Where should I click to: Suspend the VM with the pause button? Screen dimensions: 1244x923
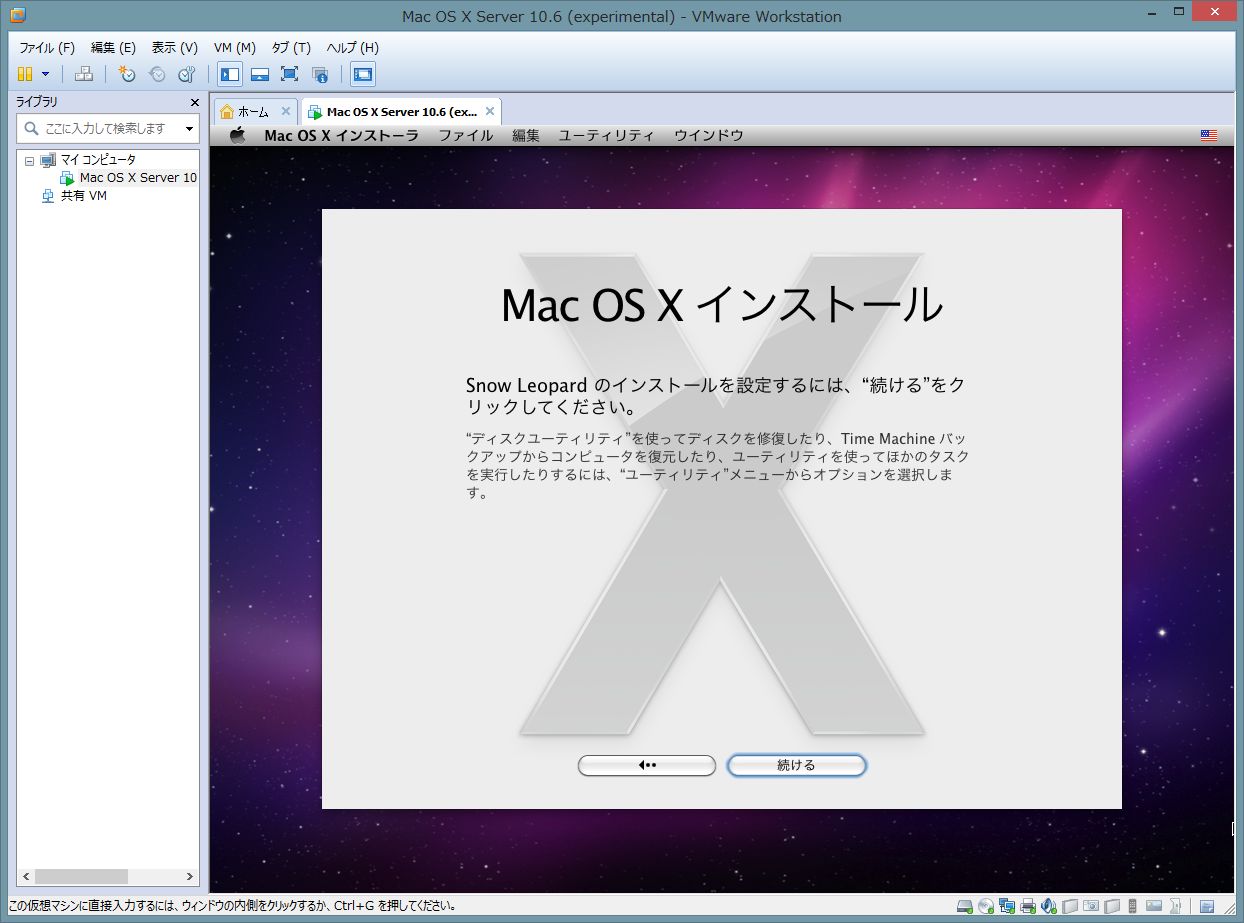click(25, 74)
